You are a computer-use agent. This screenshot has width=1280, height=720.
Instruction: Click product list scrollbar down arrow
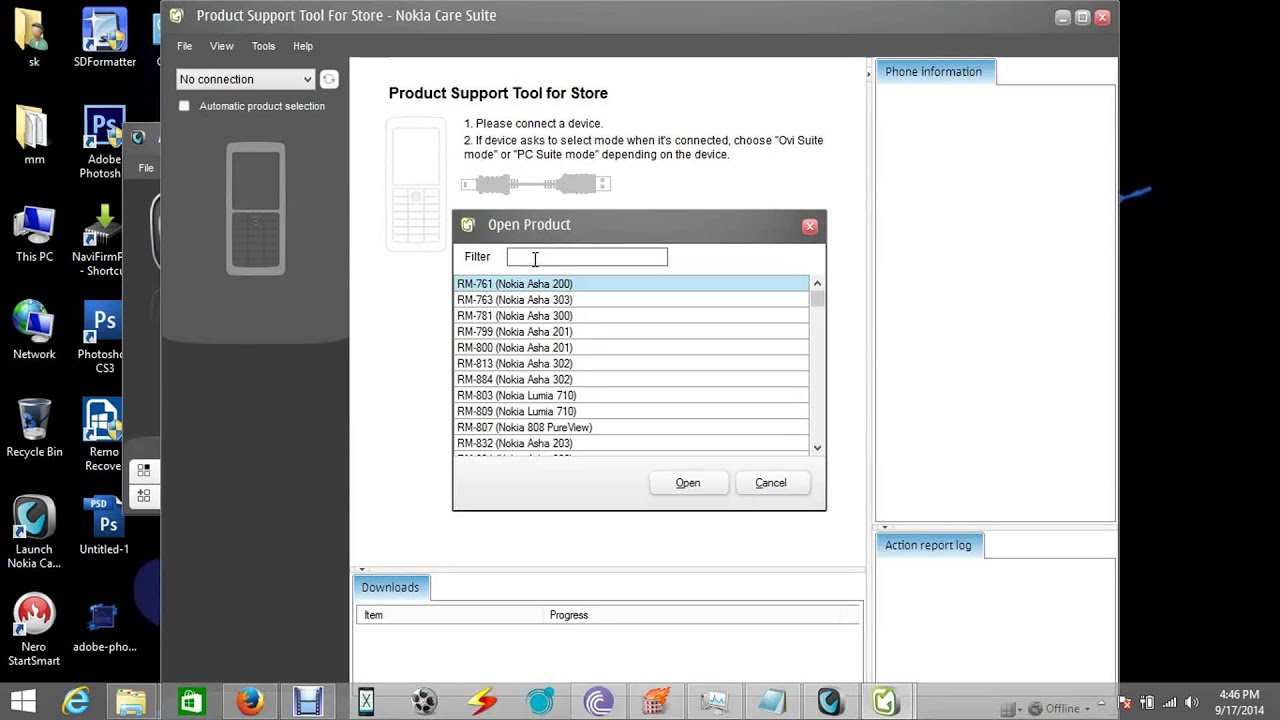pyautogui.click(x=817, y=448)
